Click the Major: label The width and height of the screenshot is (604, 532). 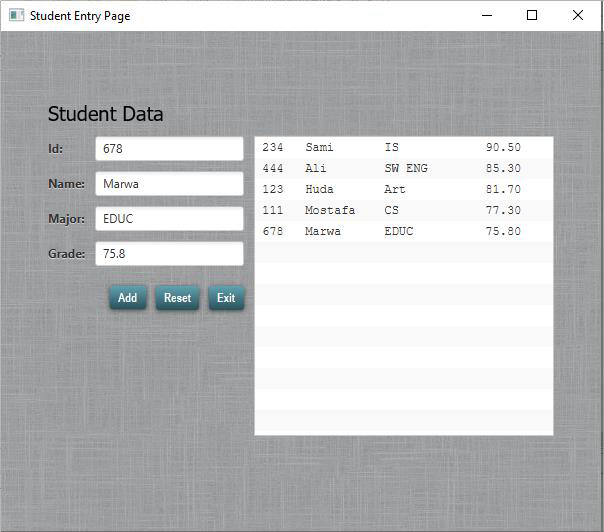66,219
